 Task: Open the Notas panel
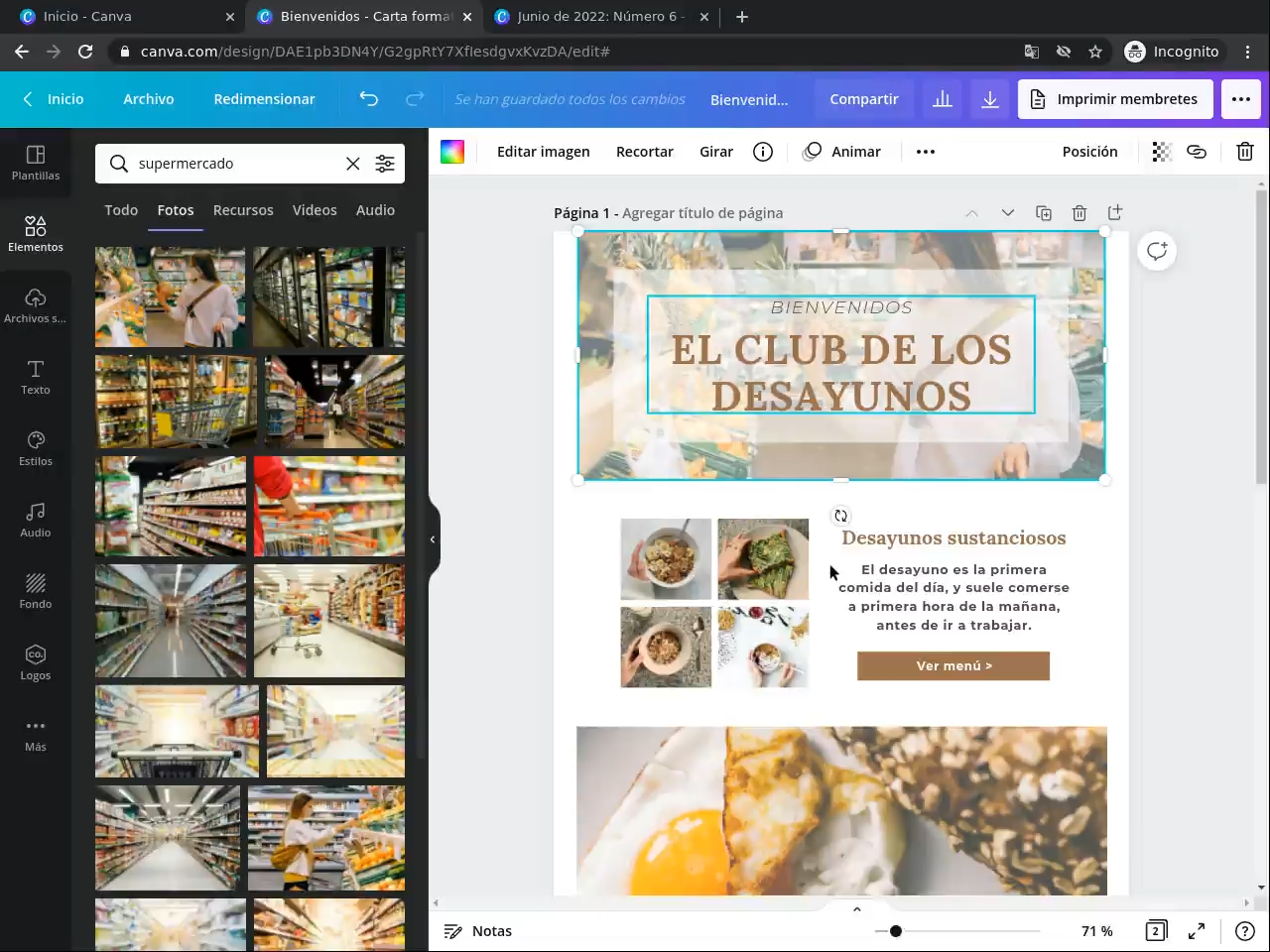pyautogui.click(x=478, y=931)
